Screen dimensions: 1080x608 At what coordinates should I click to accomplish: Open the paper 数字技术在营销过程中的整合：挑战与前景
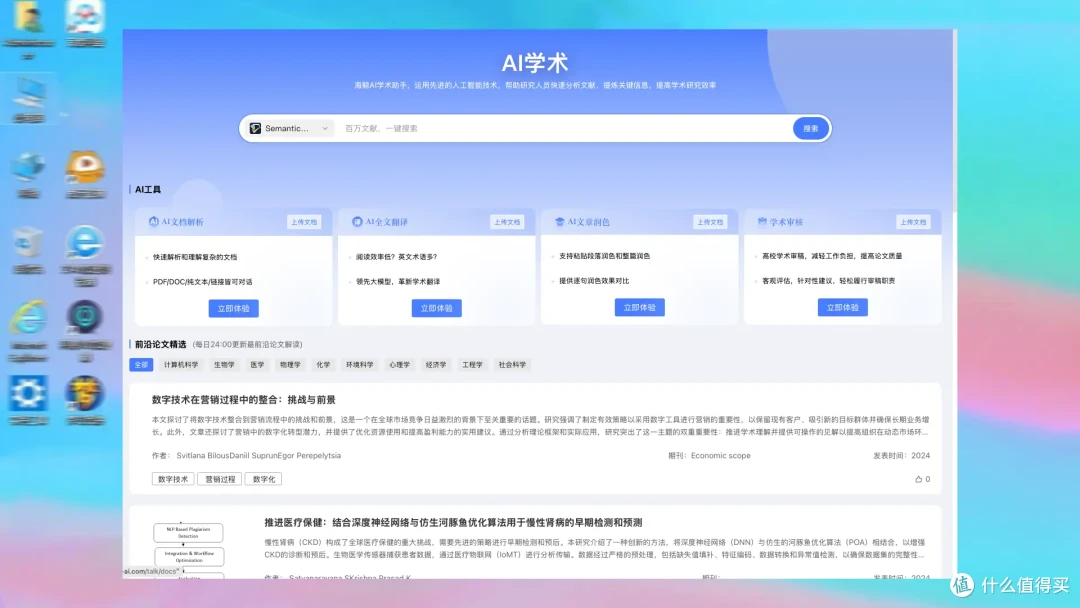coord(244,400)
